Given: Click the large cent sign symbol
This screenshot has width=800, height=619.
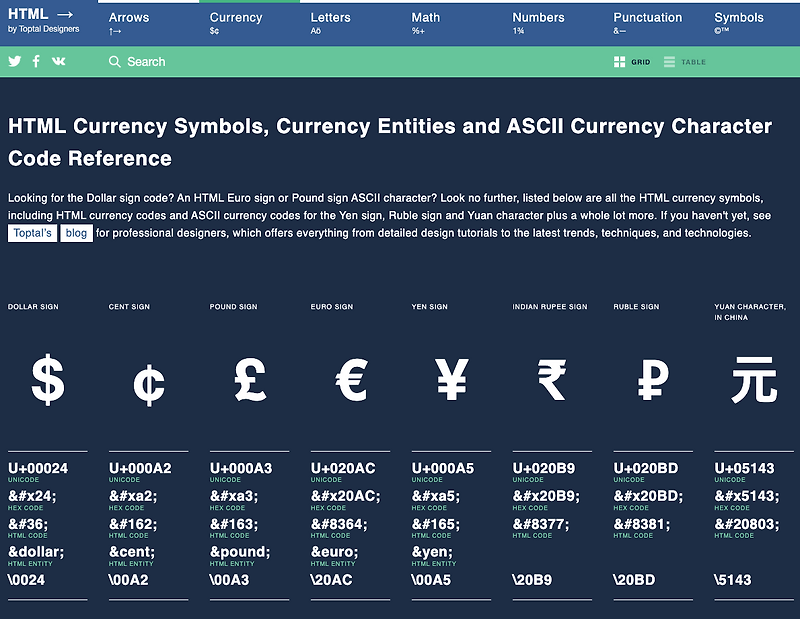Looking at the screenshot, I should click(x=149, y=385).
